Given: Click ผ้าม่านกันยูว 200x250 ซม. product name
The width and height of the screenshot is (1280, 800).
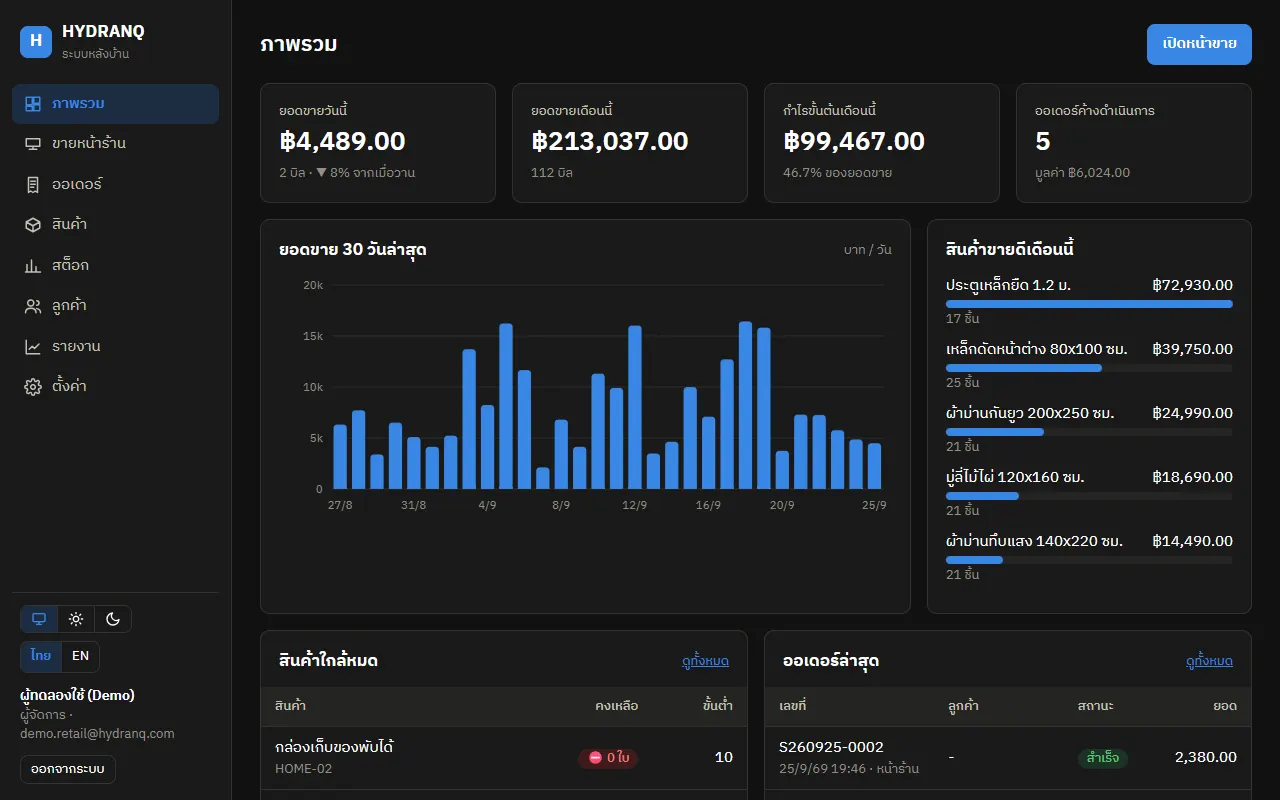Looking at the screenshot, I should coord(1030,413).
